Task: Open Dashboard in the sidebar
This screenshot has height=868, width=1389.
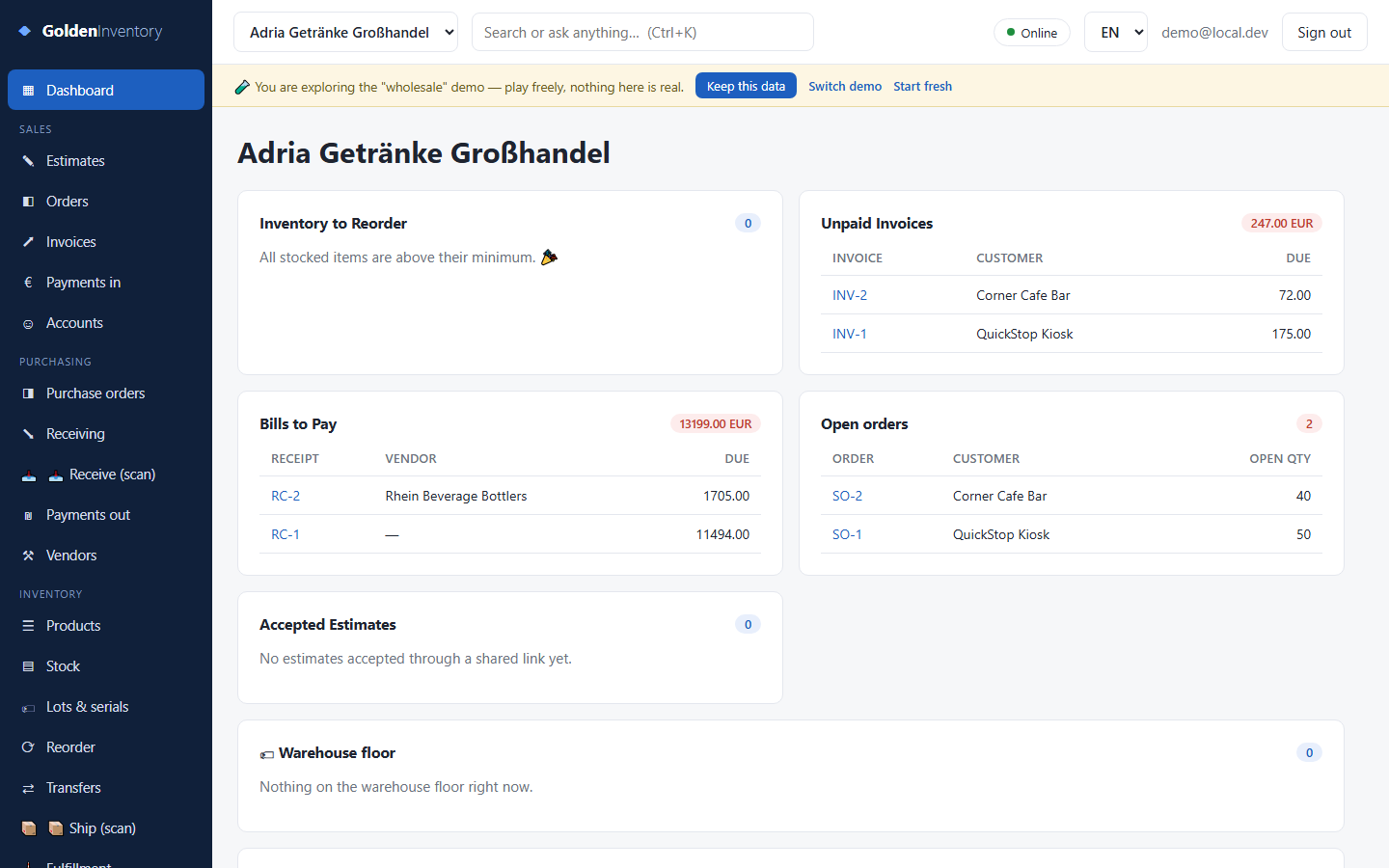Action: [106, 90]
